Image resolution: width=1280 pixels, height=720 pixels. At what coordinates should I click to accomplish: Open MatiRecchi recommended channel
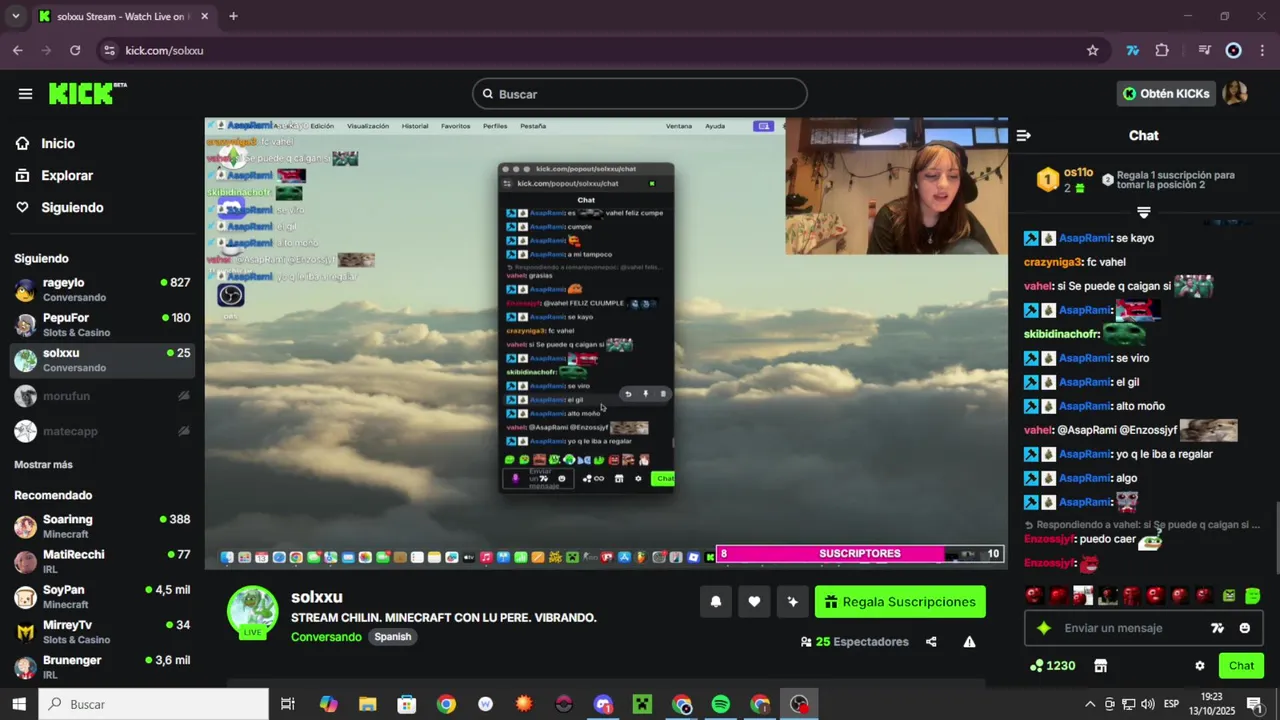[102, 561]
